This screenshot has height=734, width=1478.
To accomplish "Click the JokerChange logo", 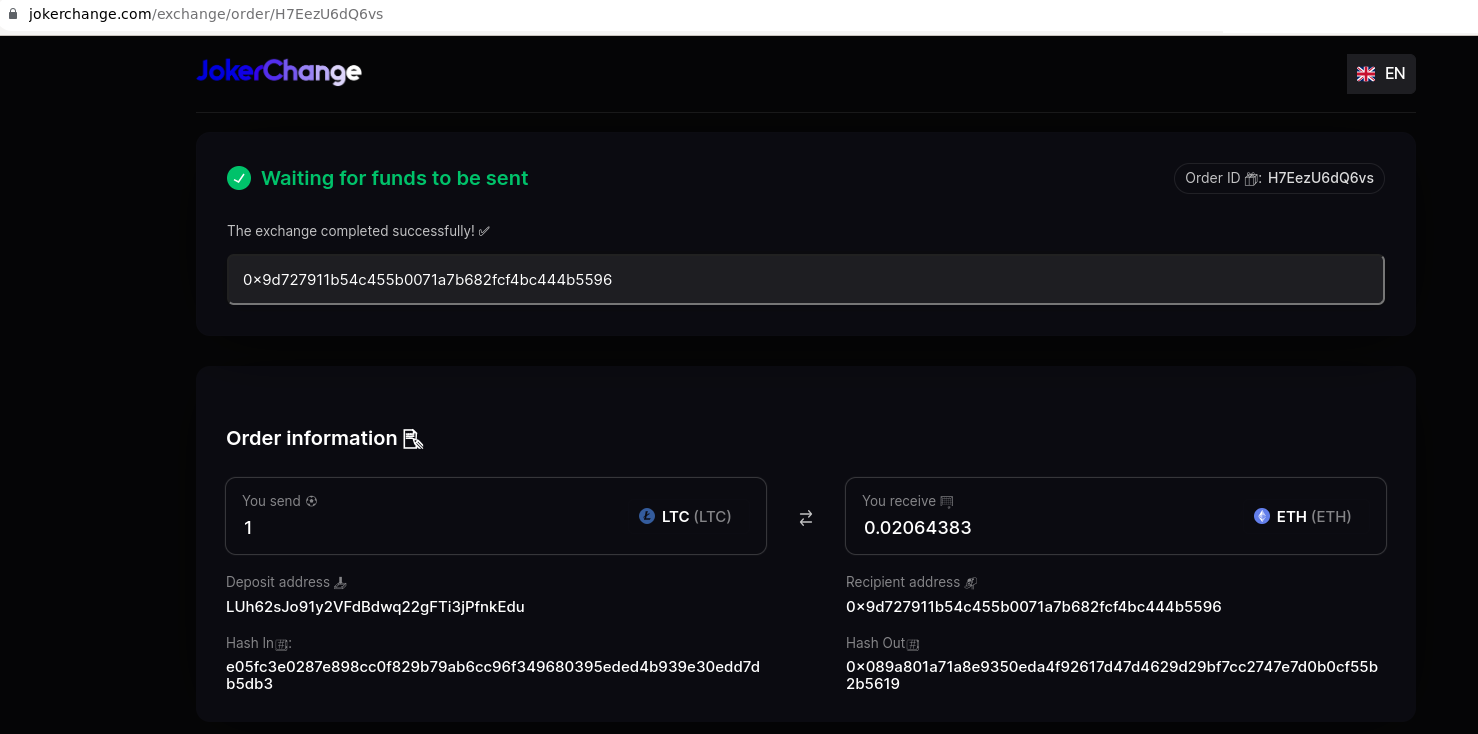I will coord(279,72).
